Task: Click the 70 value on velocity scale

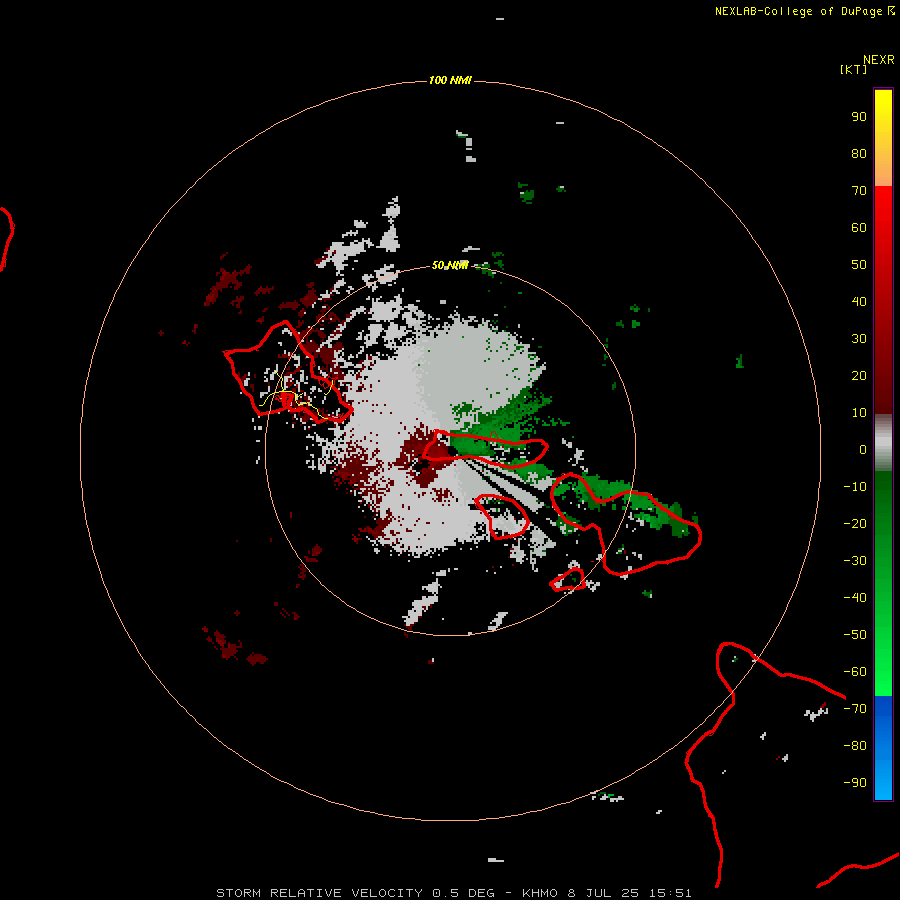Action: pyautogui.click(x=859, y=191)
